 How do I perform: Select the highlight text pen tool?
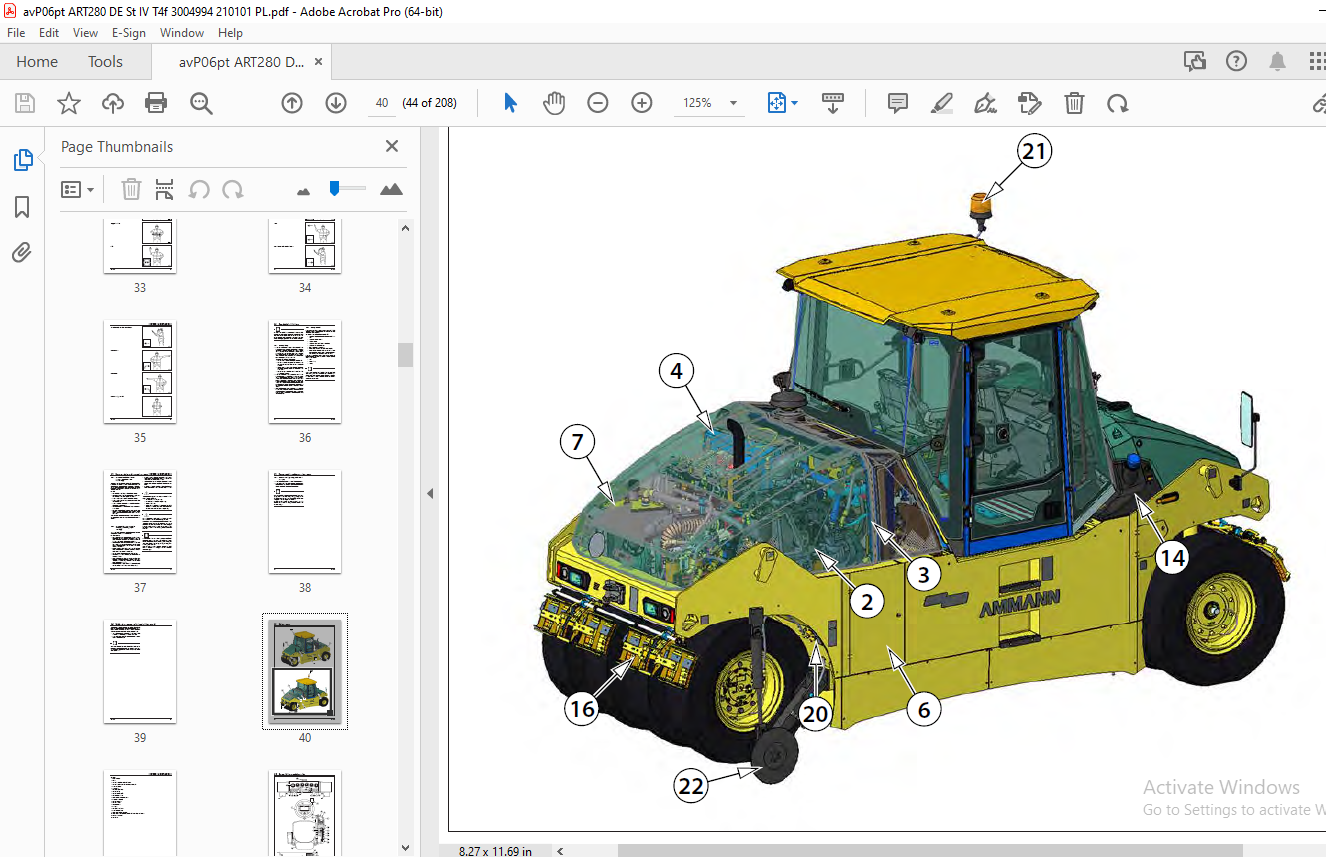tap(942, 103)
